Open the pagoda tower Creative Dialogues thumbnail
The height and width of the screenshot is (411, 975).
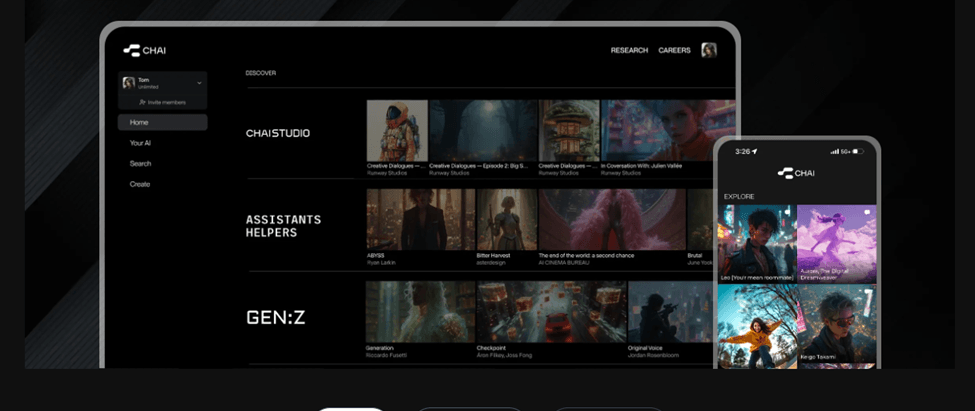569,131
